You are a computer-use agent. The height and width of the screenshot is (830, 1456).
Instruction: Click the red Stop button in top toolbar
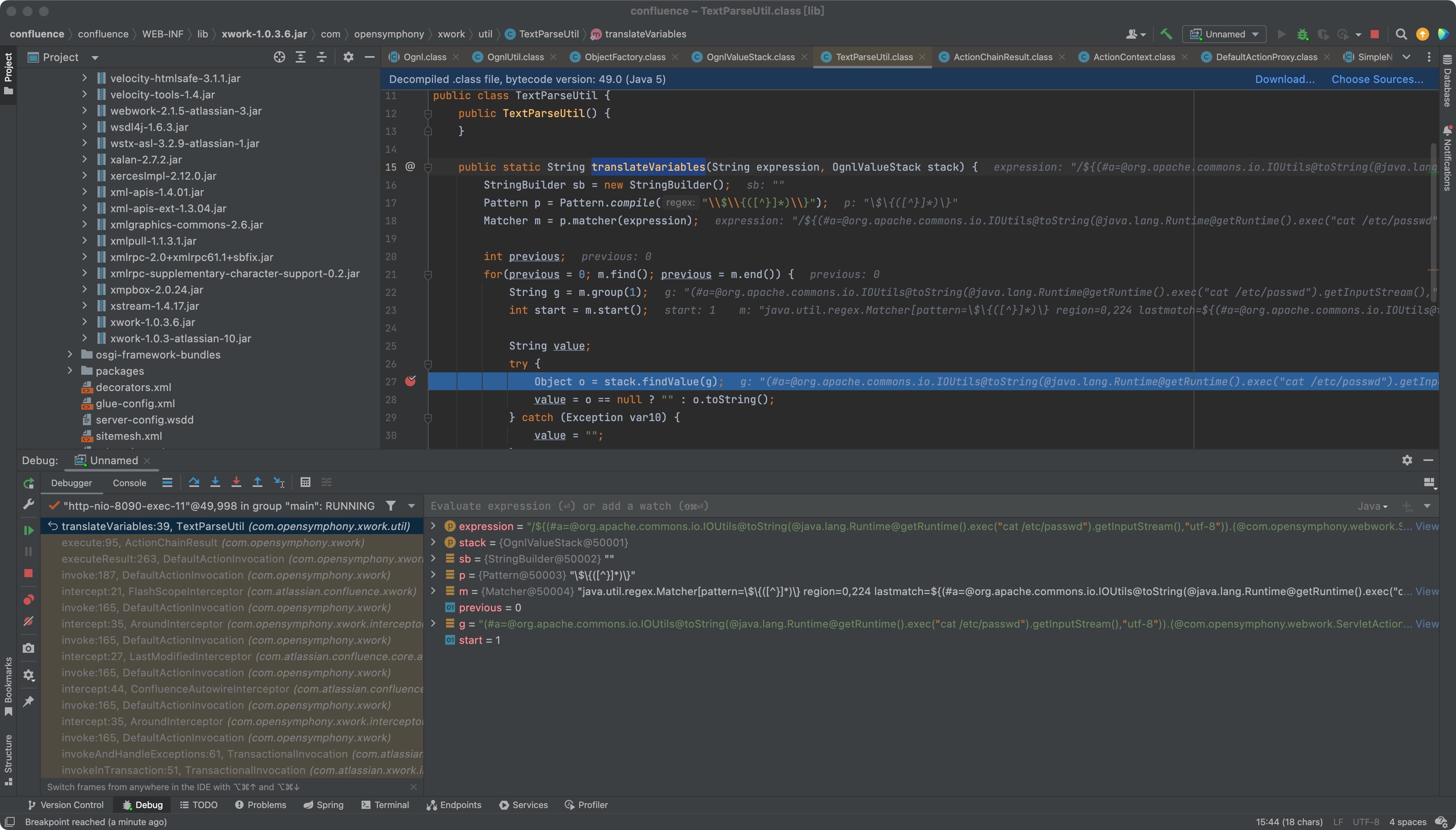[x=1374, y=34]
